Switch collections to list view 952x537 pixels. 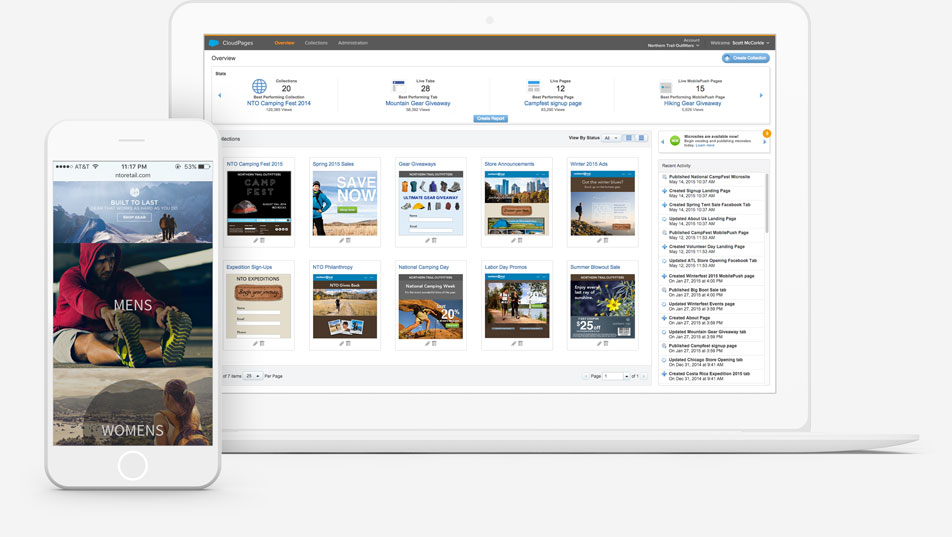(641, 138)
